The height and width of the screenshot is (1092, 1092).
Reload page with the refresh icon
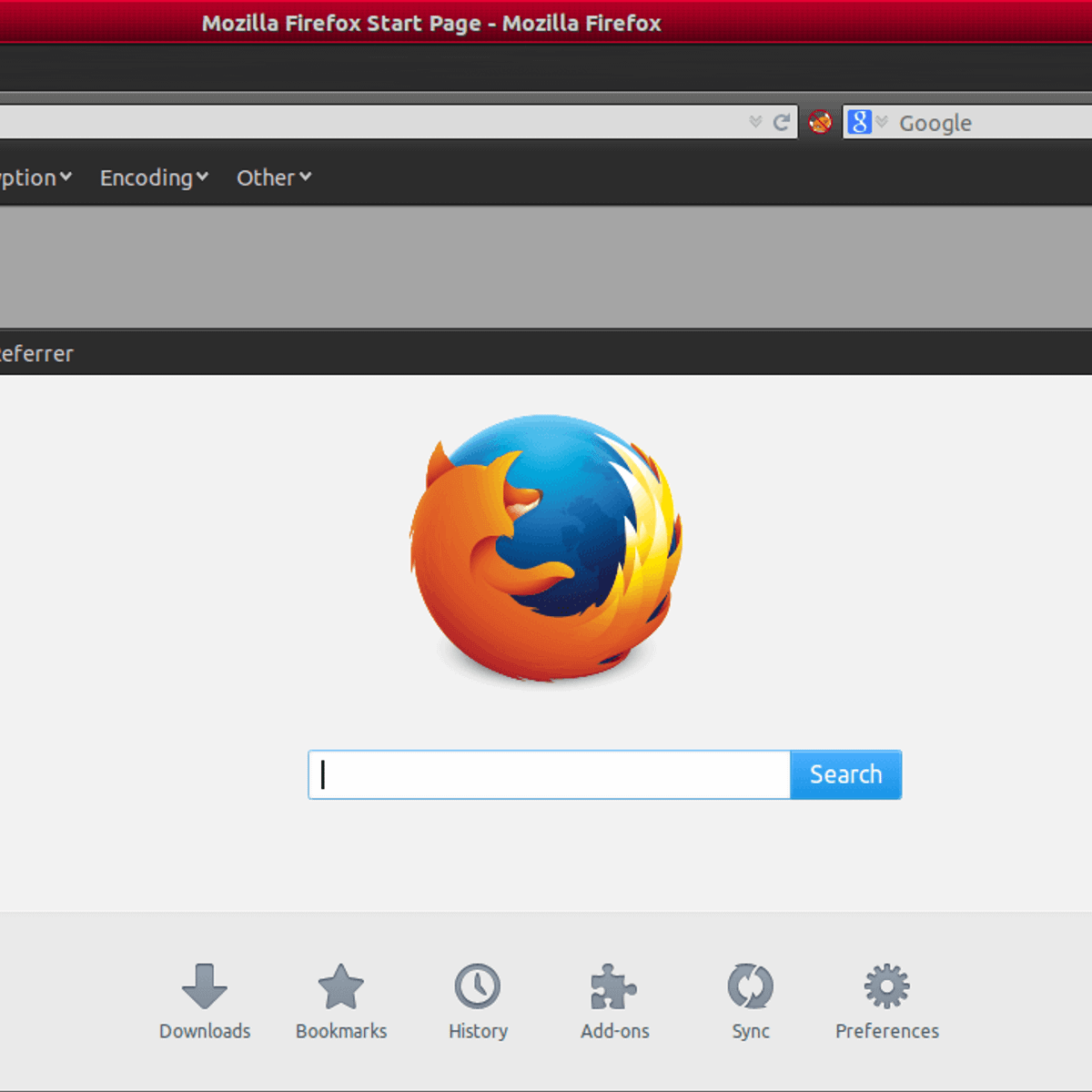(782, 122)
